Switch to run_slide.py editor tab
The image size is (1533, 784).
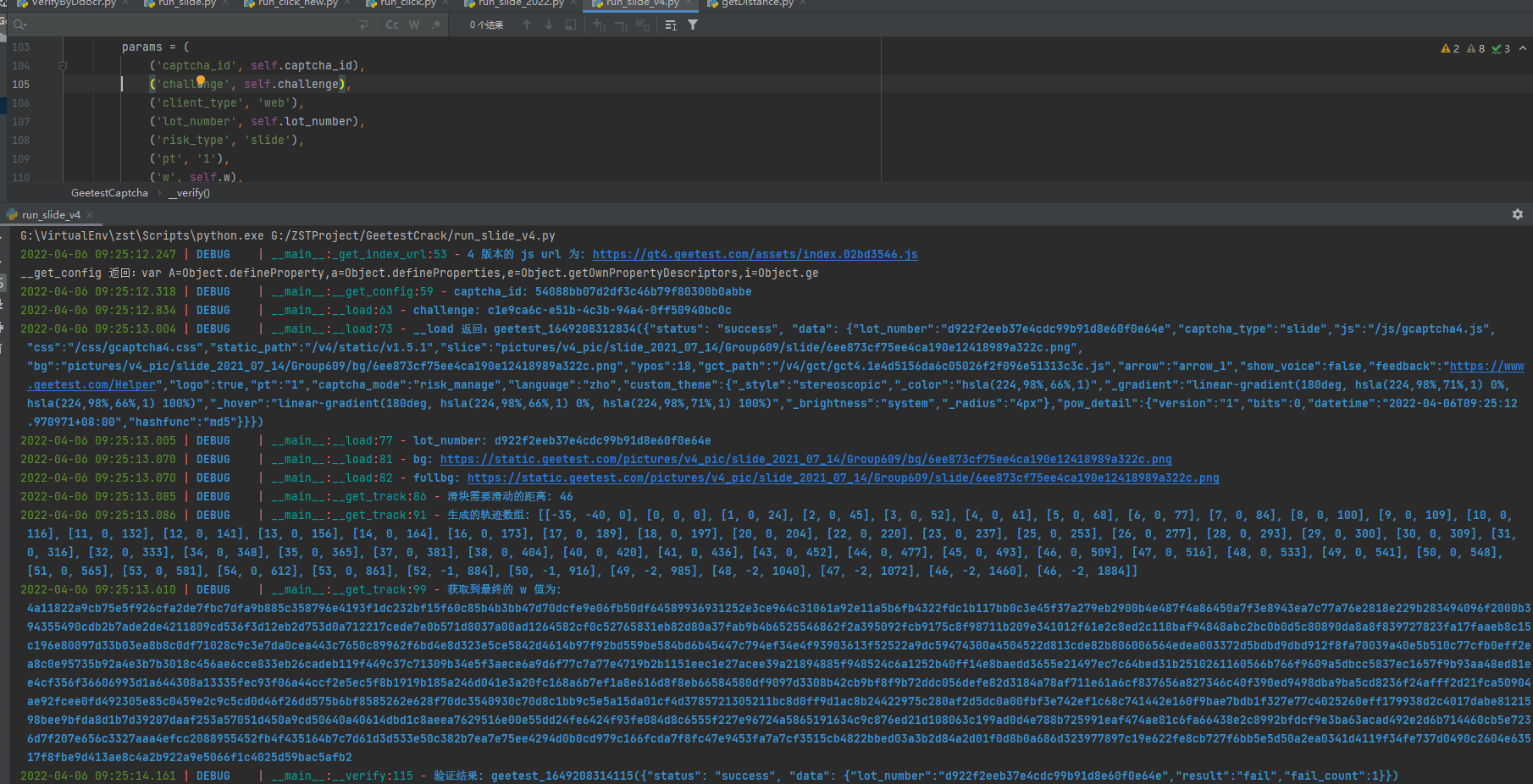coord(186,3)
